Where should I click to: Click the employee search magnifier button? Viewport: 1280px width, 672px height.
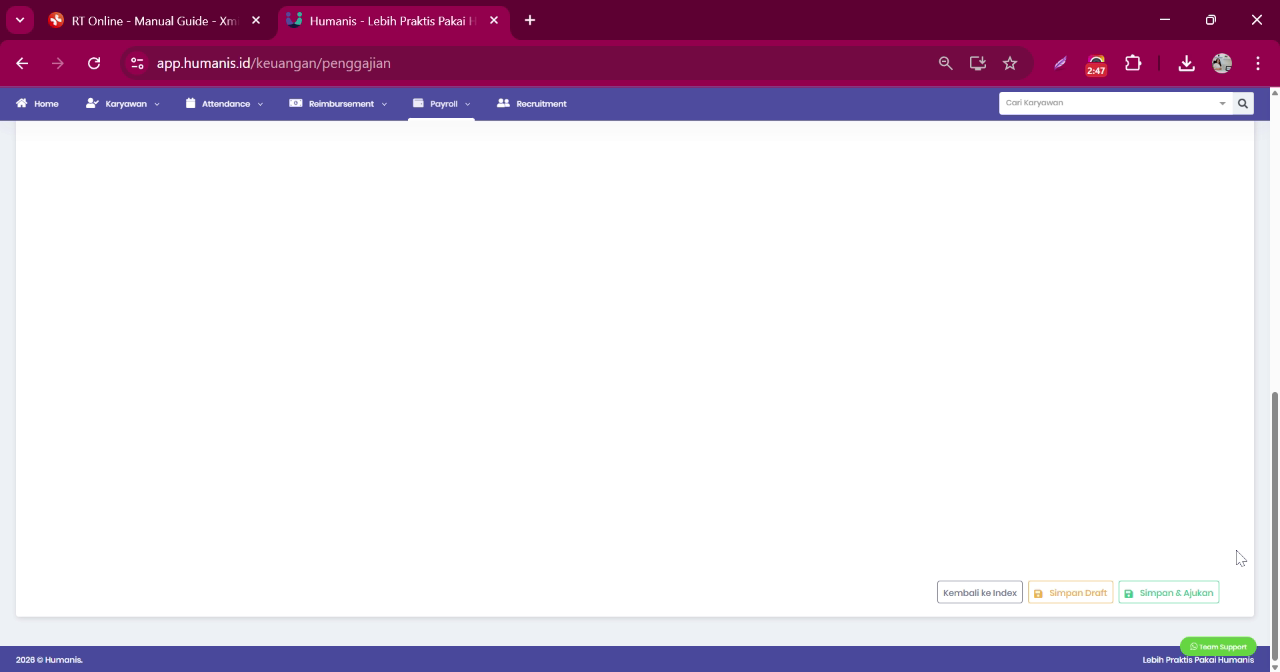tap(1243, 103)
